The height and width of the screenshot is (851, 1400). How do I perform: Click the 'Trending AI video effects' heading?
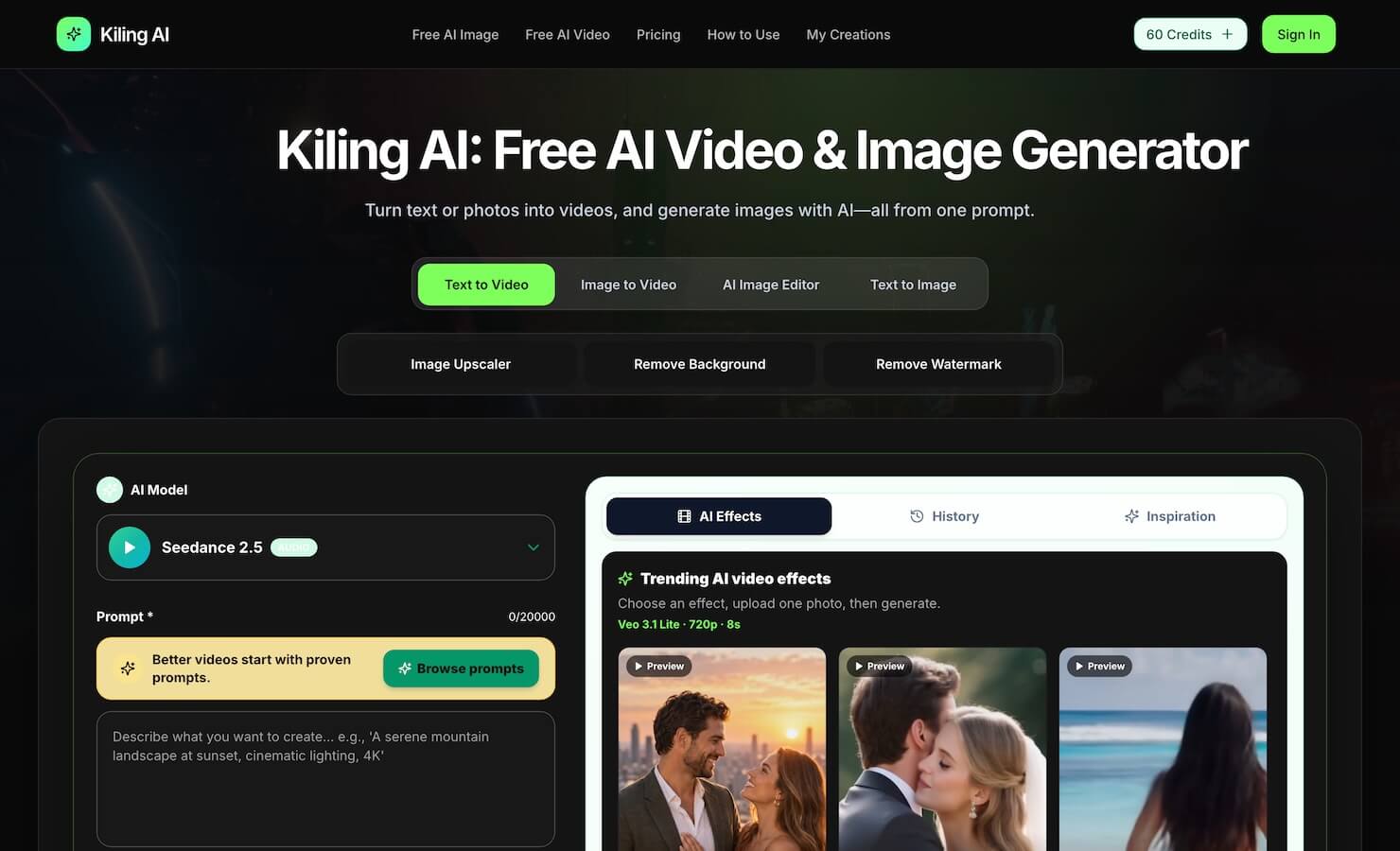coord(735,579)
